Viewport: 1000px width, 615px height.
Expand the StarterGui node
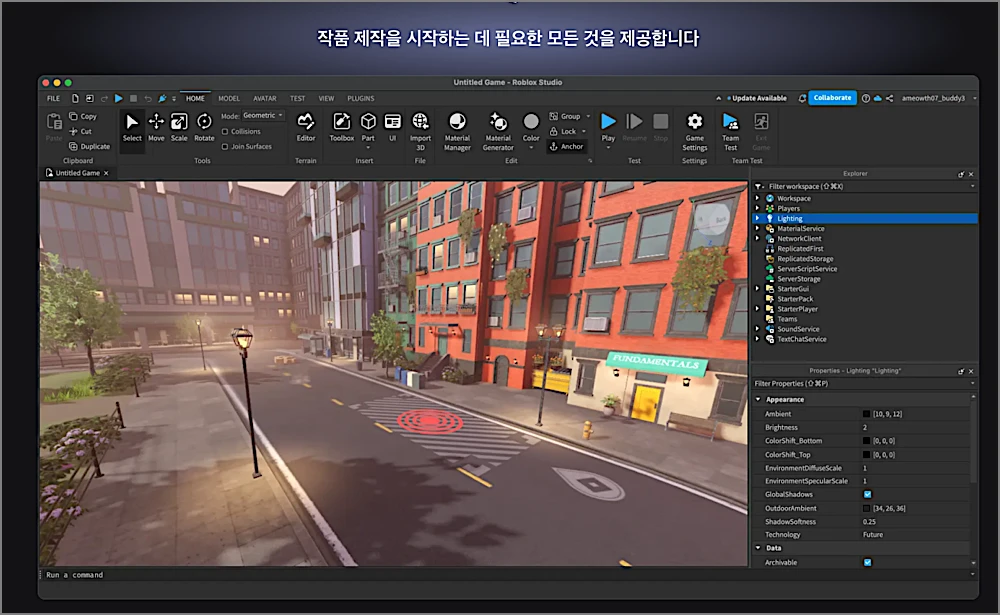click(758, 288)
